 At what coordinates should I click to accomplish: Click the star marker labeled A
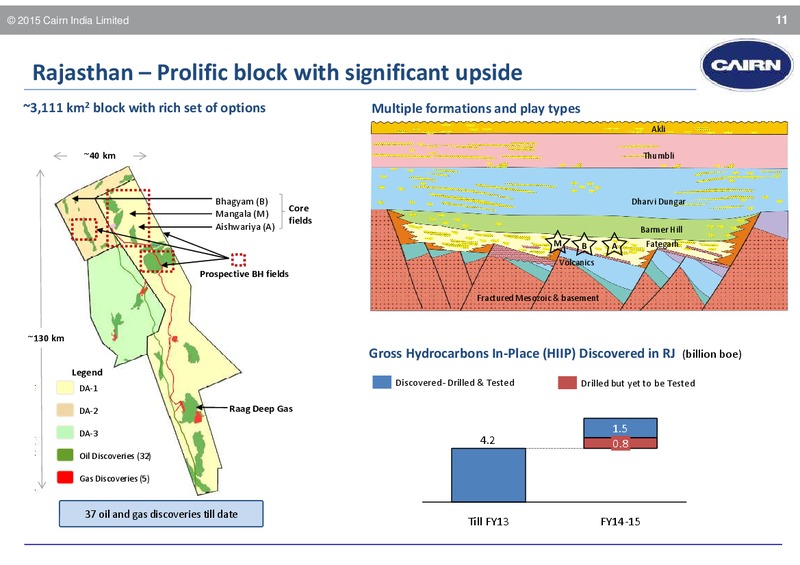coord(614,245)
